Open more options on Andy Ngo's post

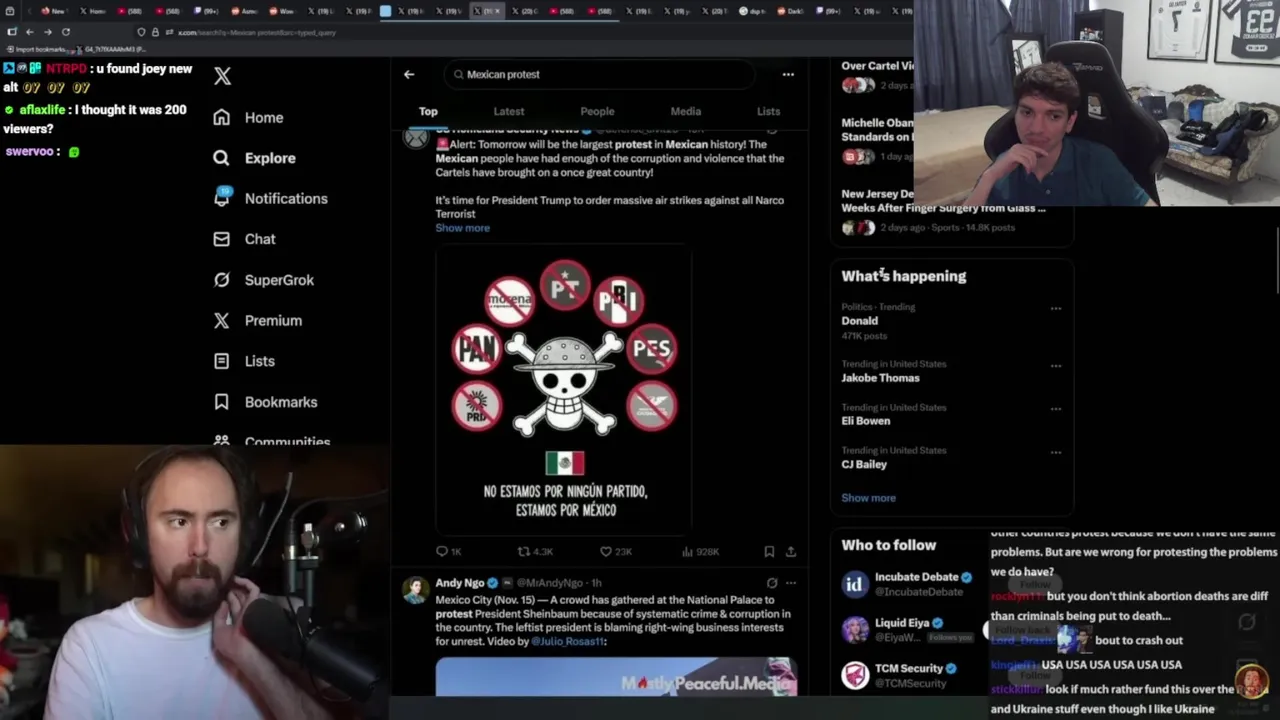(790, 583)
